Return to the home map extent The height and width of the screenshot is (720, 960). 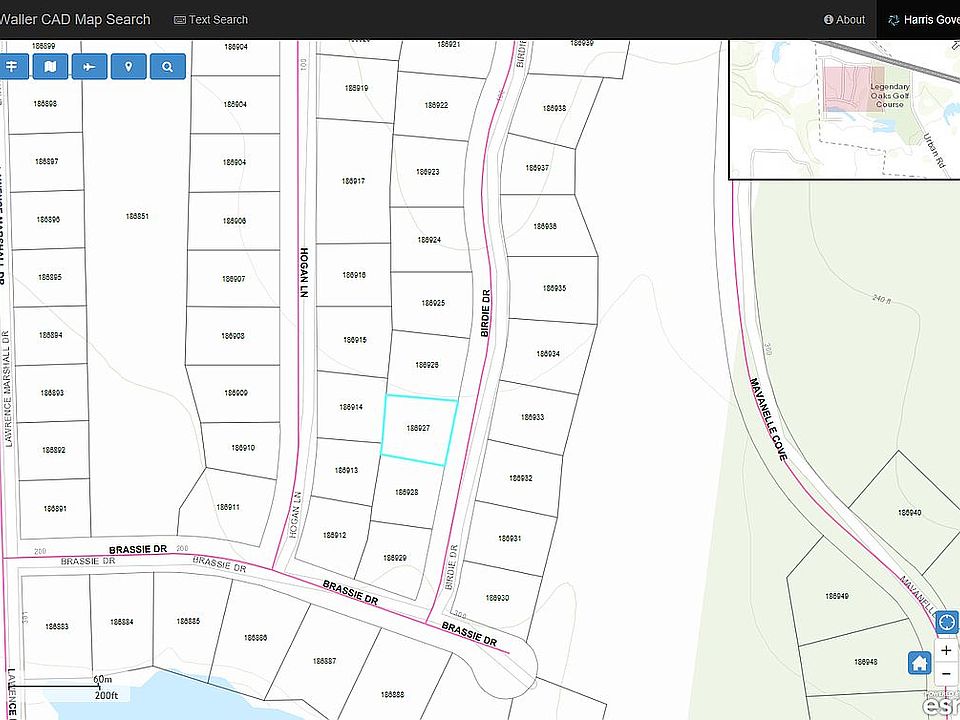[919, 662]
